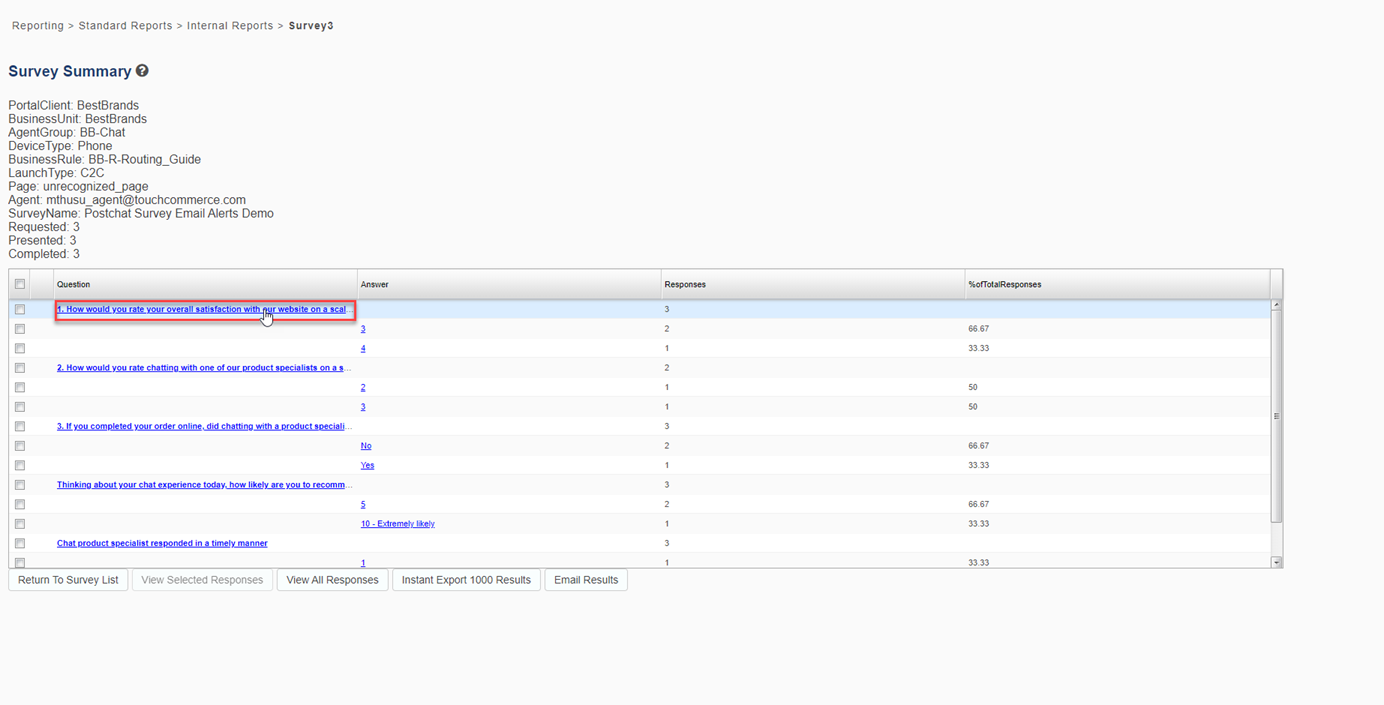Open question 1 overall satisfaction link
The height and width of the screenshot is (705, 1384).
coord(204,310)
